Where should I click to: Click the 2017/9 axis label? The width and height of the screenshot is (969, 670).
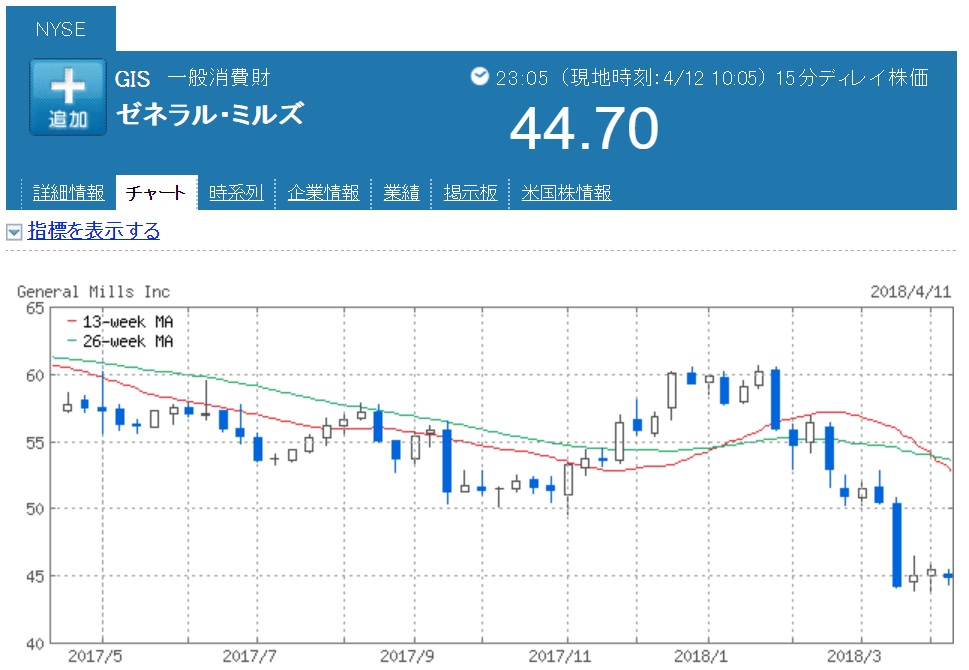tap(406, 656)
